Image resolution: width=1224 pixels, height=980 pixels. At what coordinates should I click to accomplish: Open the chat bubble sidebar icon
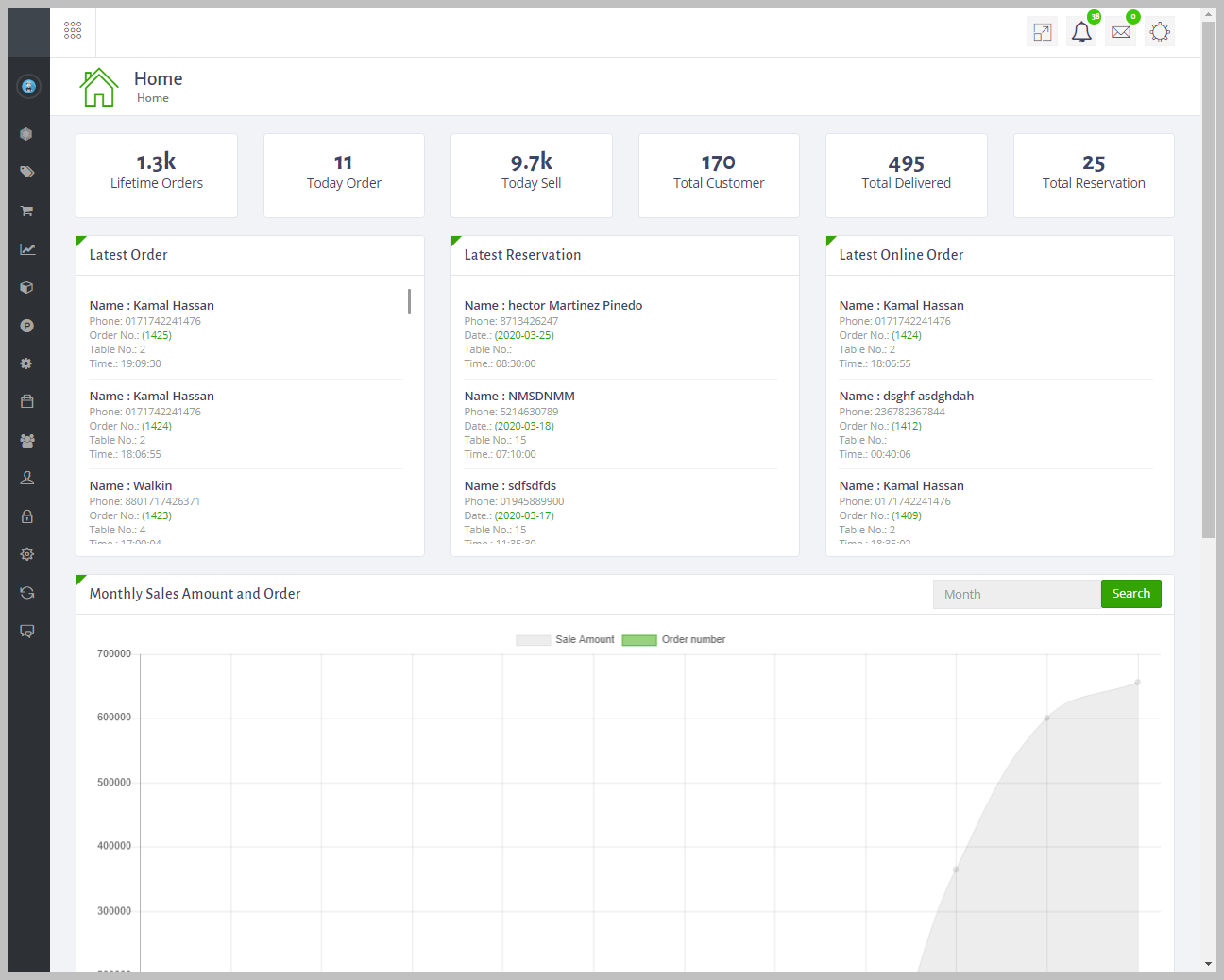click(x=27, y=631)
